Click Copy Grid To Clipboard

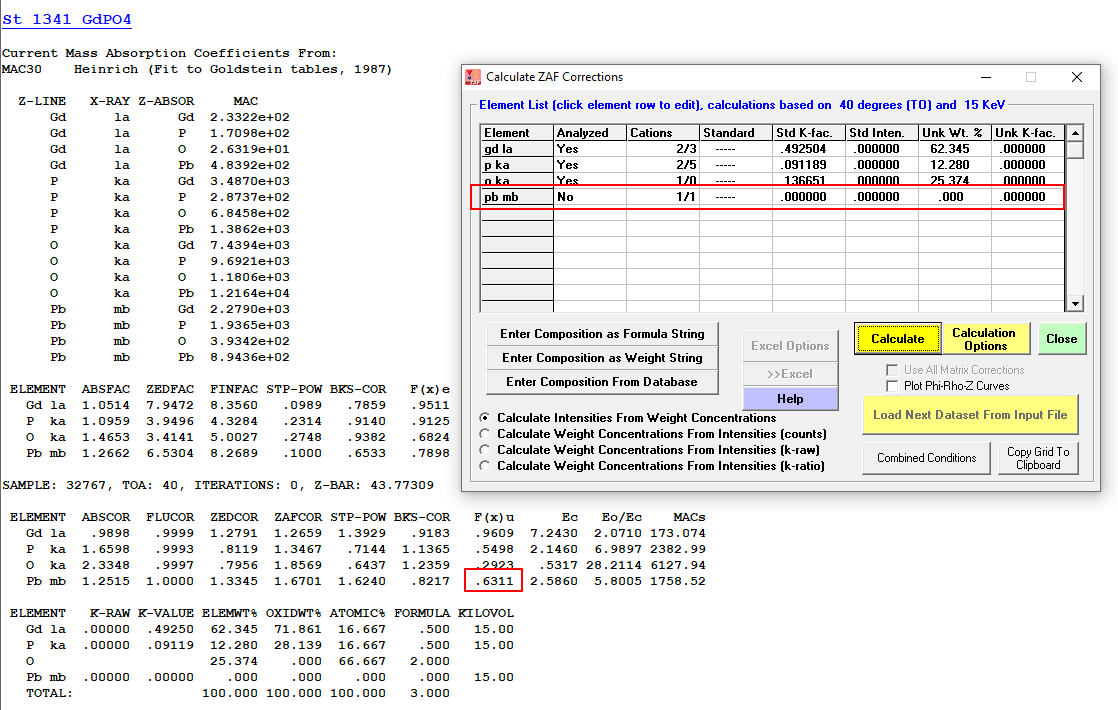pyautogui.click(x=1038, y=458)
